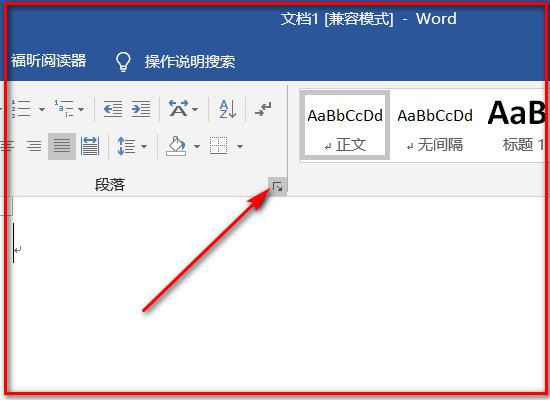Toggle distributed alignment
550x400 pixels.
pos(90,146)
